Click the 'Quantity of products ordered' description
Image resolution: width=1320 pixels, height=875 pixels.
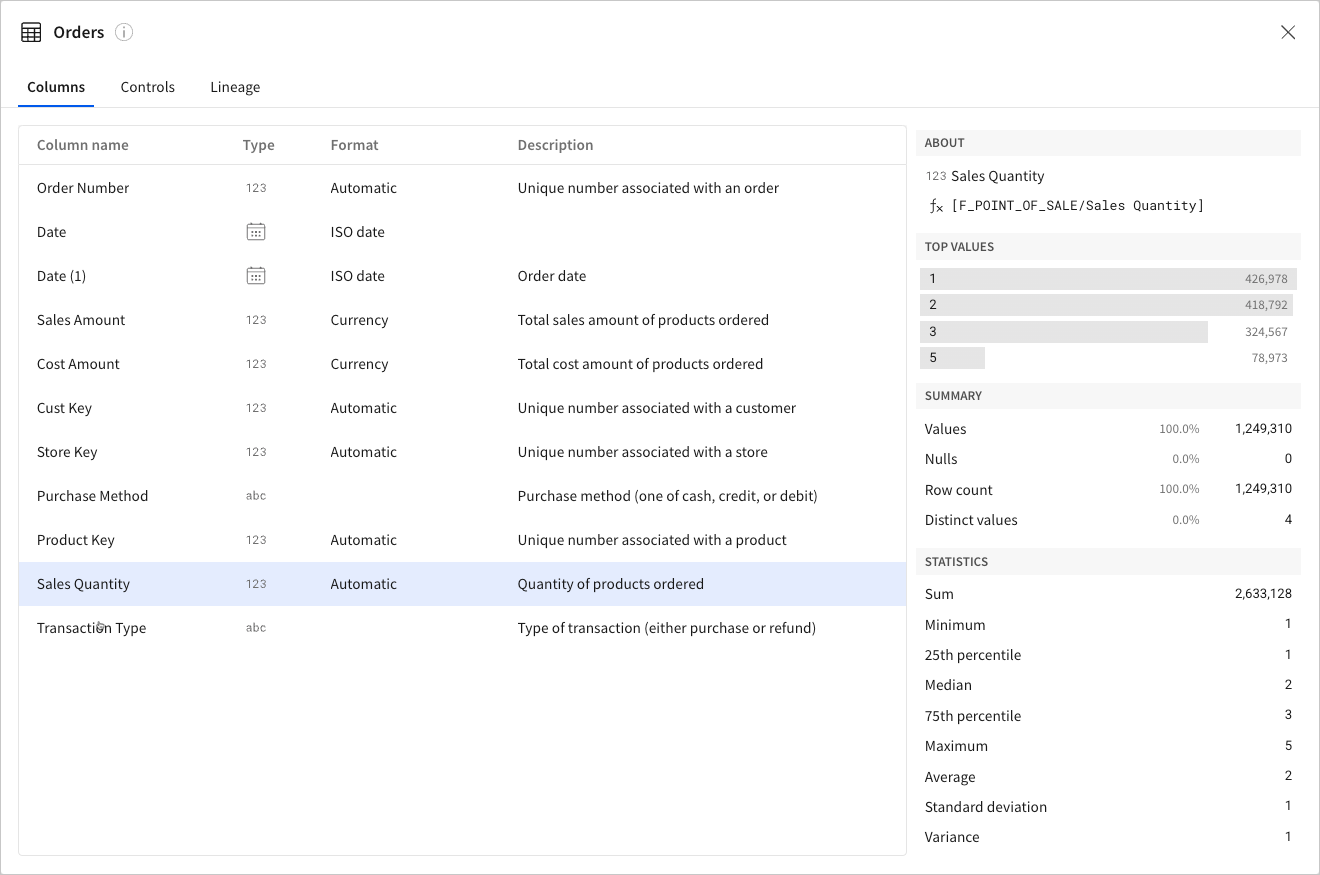point(610,584)
